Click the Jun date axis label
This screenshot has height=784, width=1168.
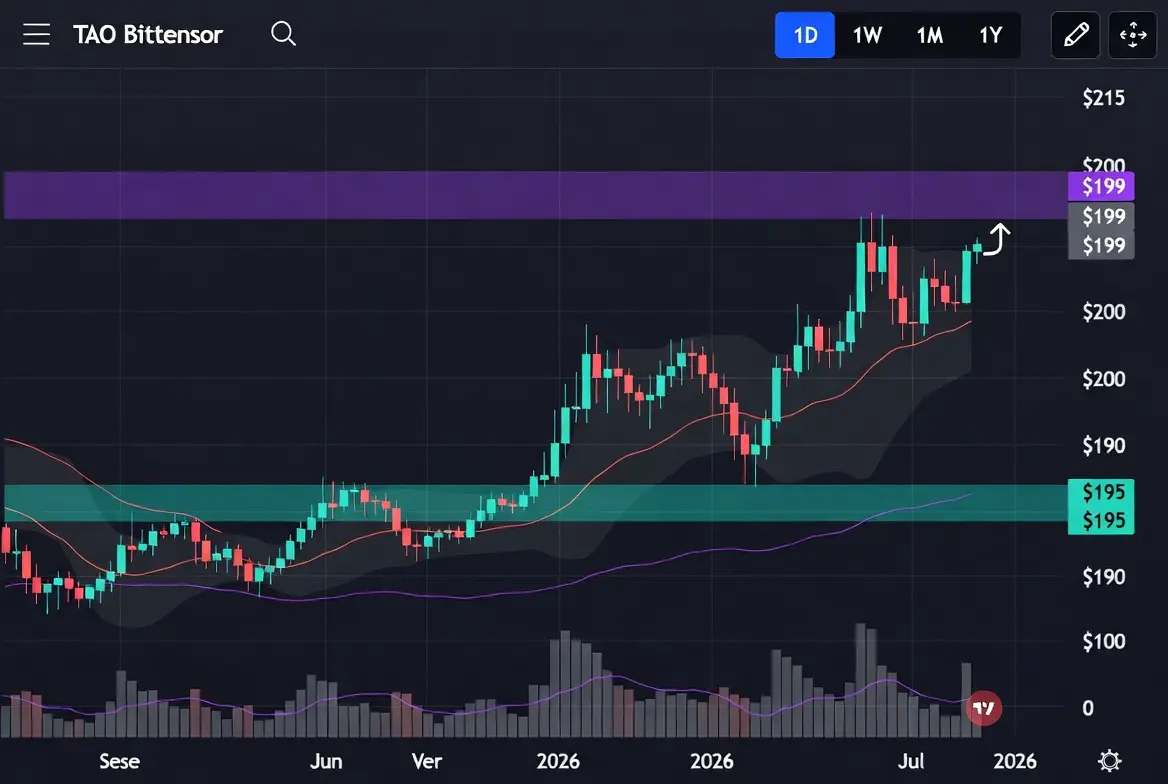coord(326,761)
